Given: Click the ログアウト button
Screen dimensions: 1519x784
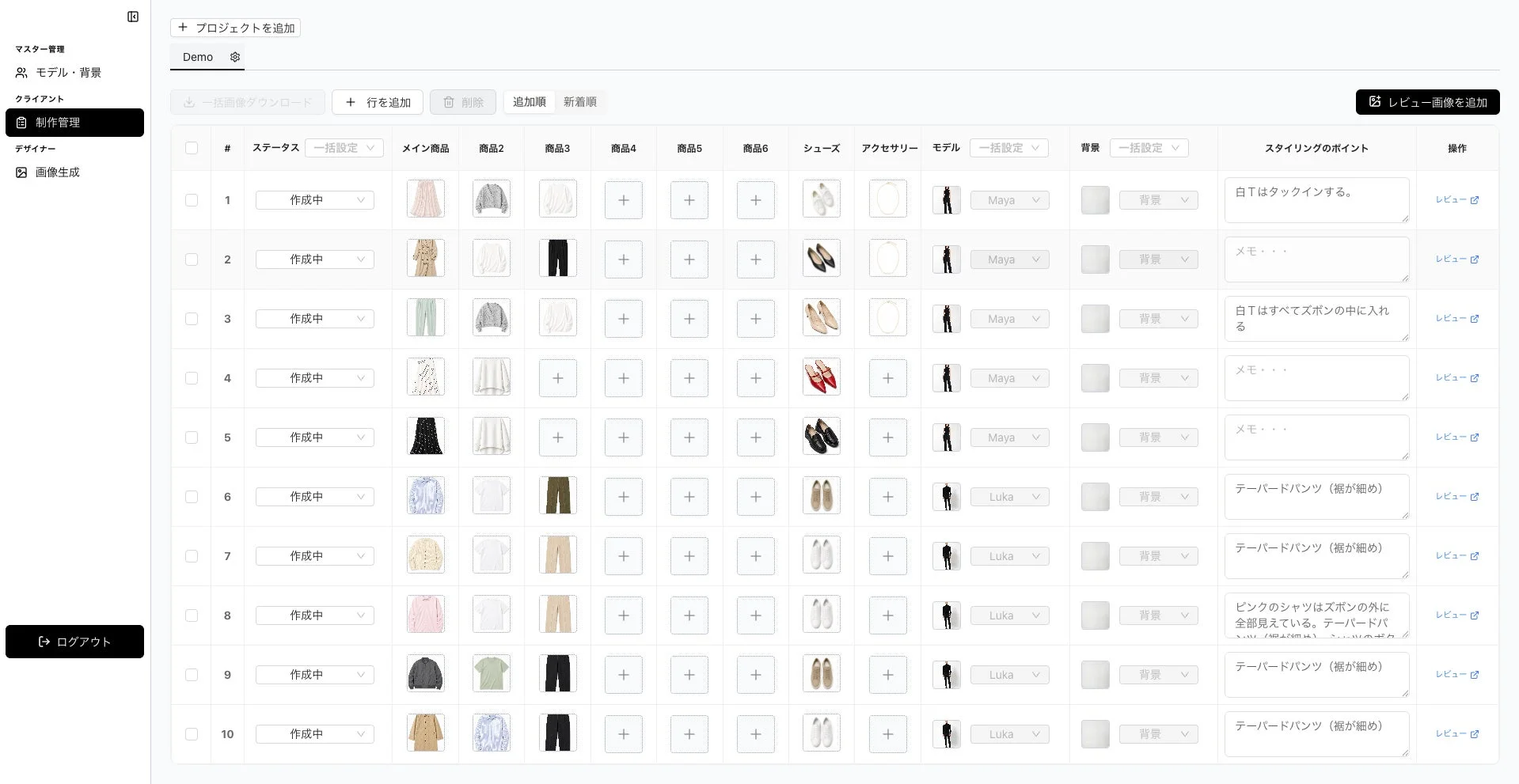Looking at the screenshot, I should pos(74,642).
